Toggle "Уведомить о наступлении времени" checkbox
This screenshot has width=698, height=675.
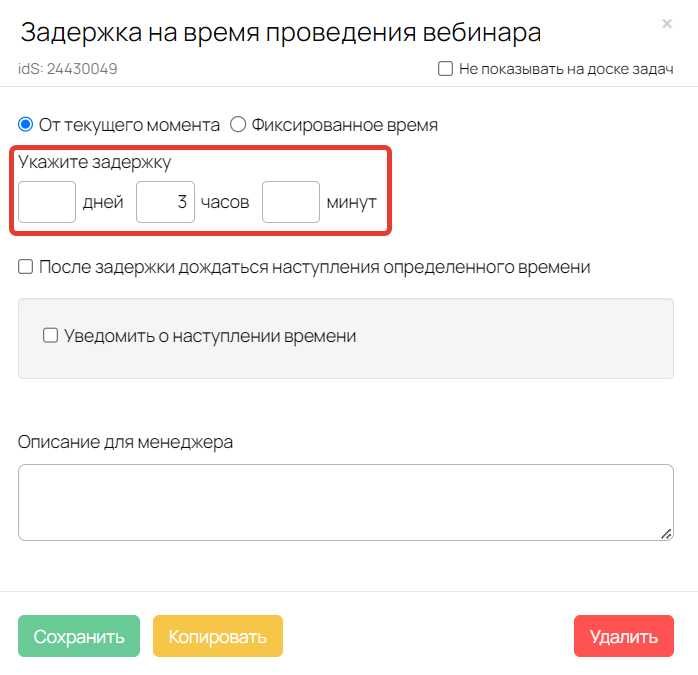tap(51, 336)
